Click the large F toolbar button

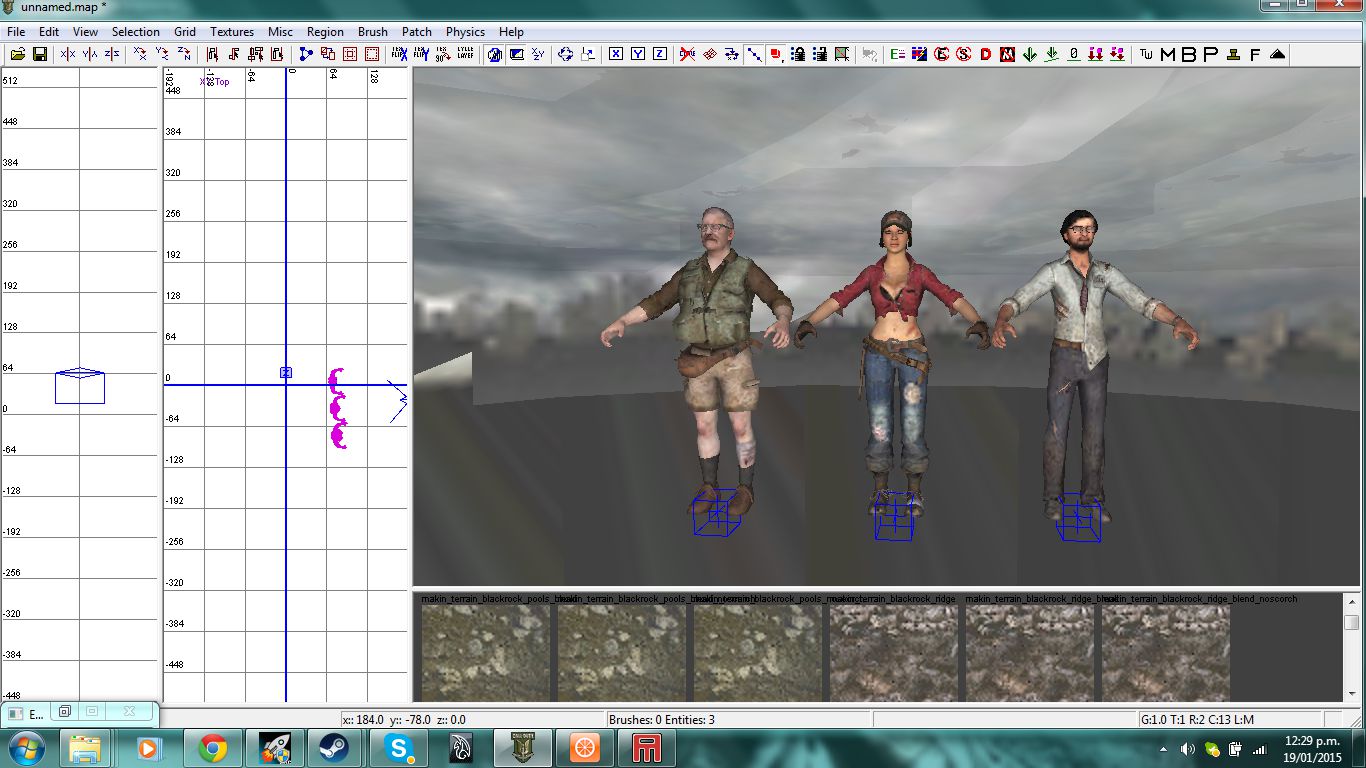[1255, 54]
